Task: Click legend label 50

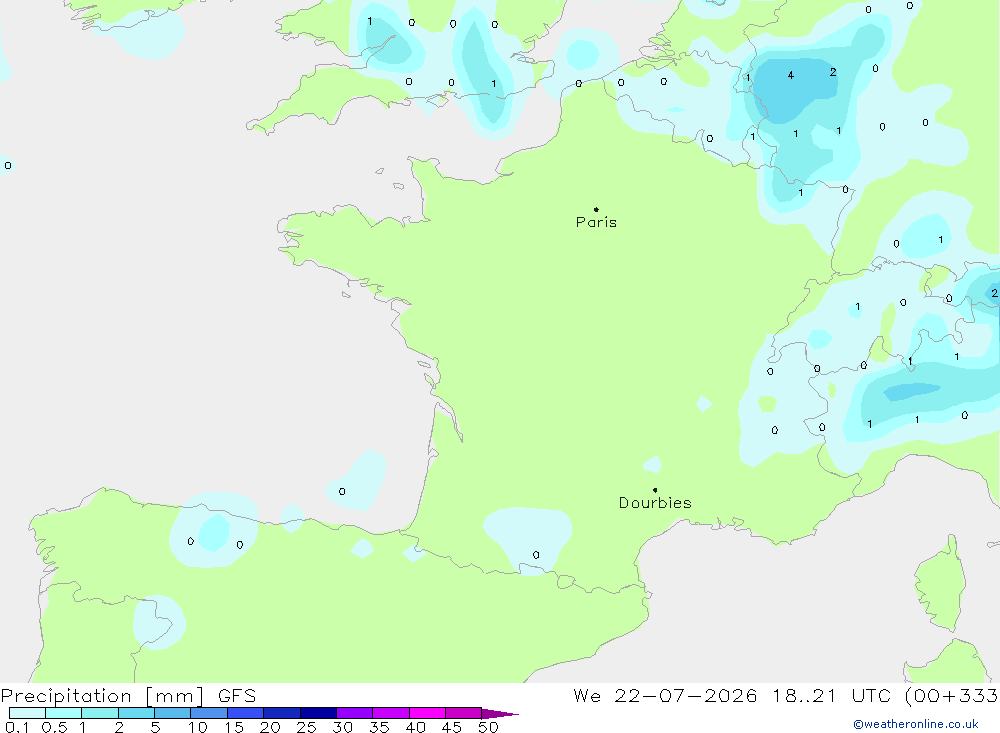Action: [488, 727]
